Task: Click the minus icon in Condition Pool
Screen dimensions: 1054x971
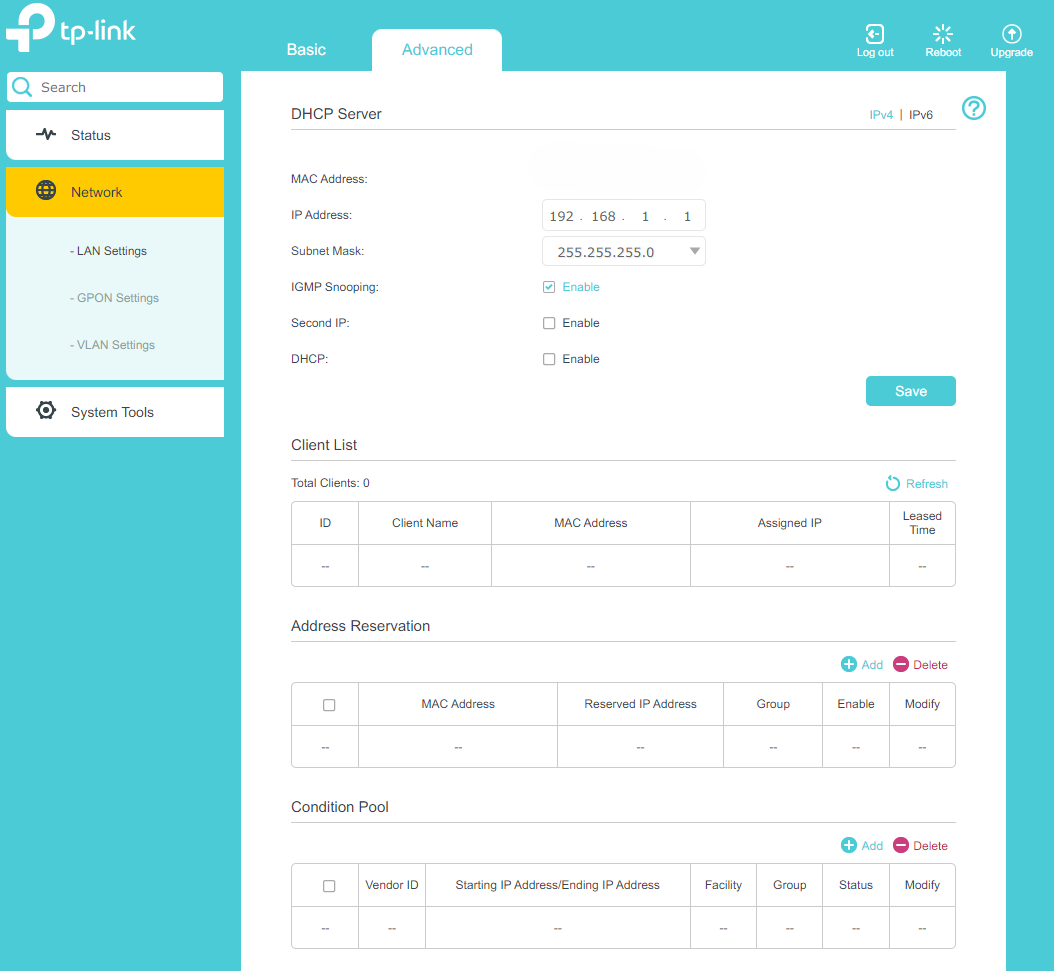Action: 901,845
